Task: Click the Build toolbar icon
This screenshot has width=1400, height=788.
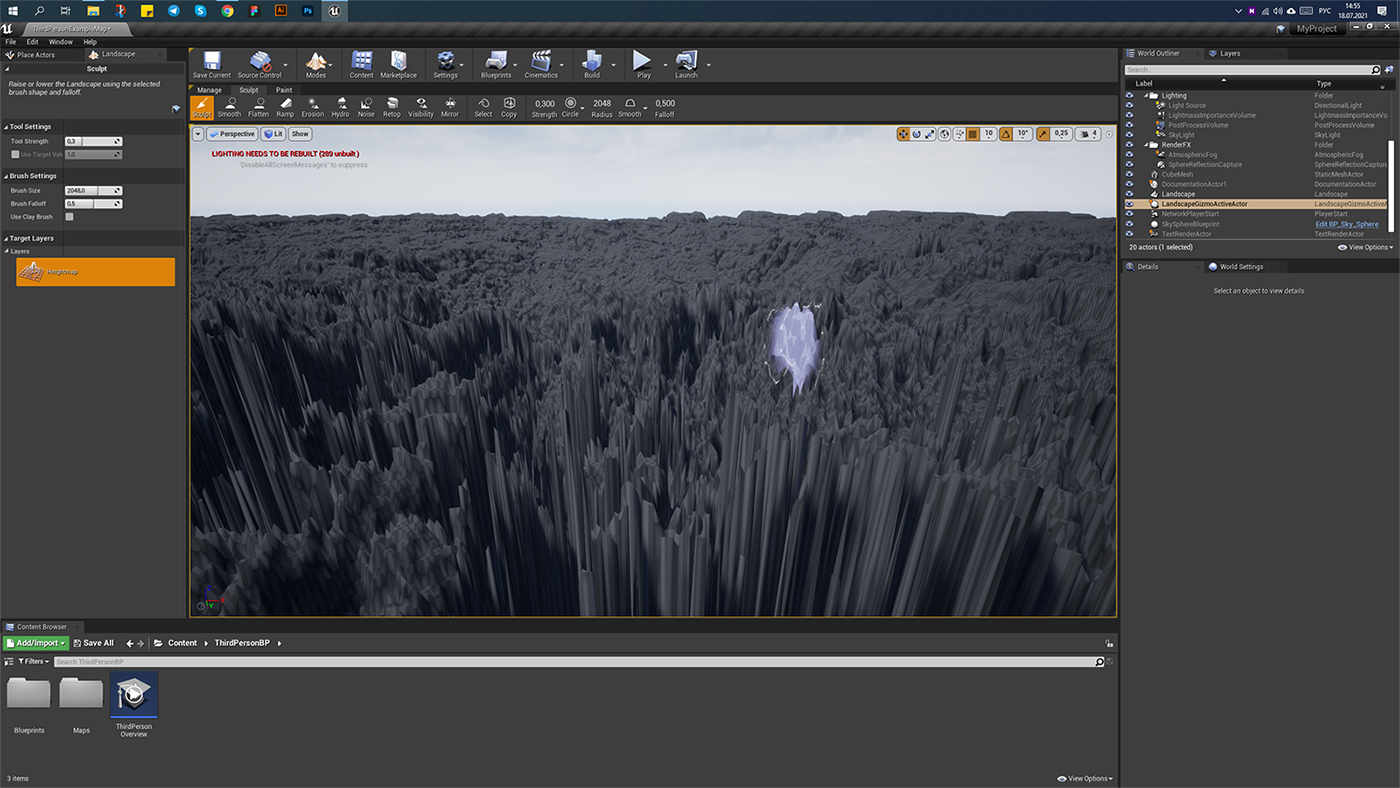Action: point(592,65)
